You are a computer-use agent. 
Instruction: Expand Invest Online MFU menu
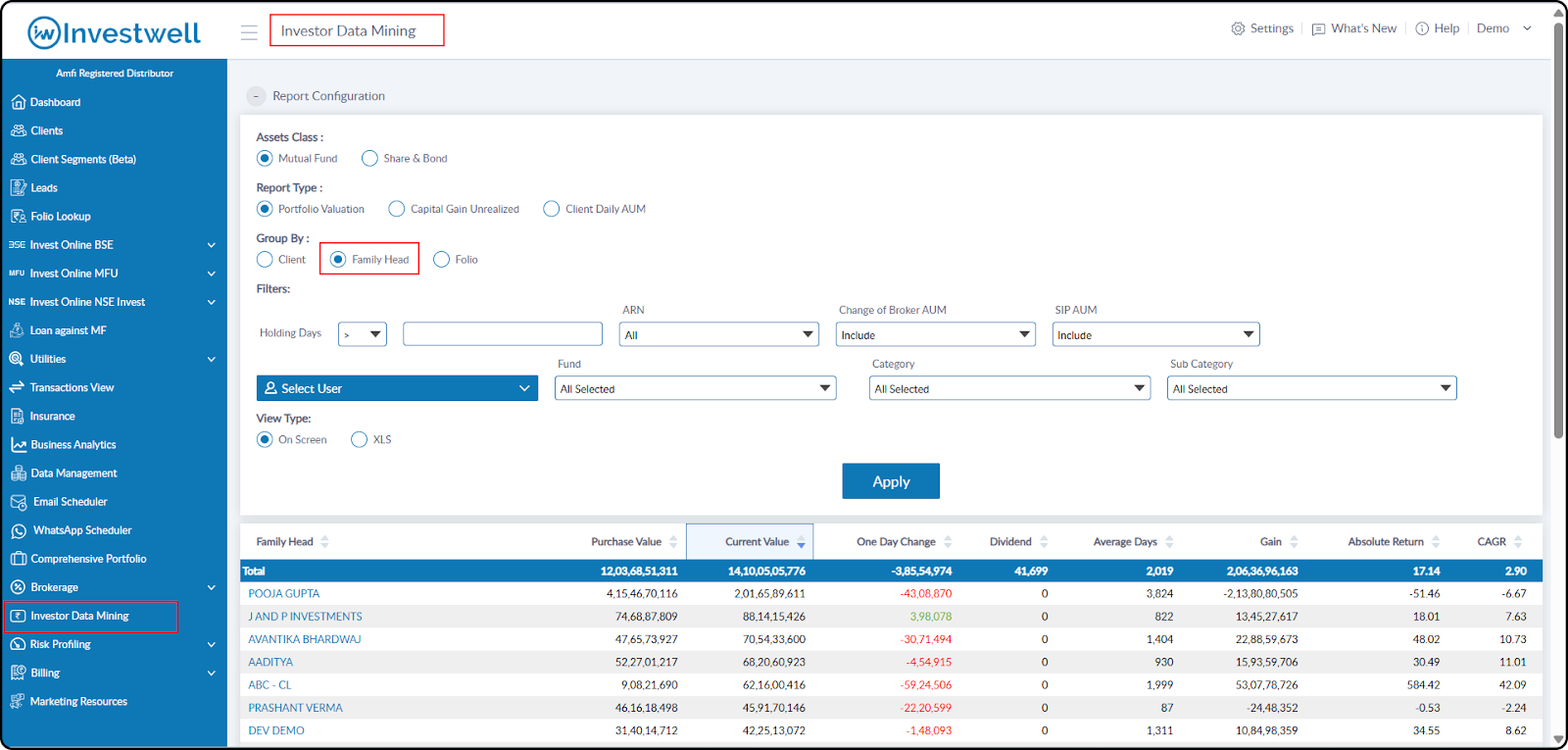tap(211, 274)
